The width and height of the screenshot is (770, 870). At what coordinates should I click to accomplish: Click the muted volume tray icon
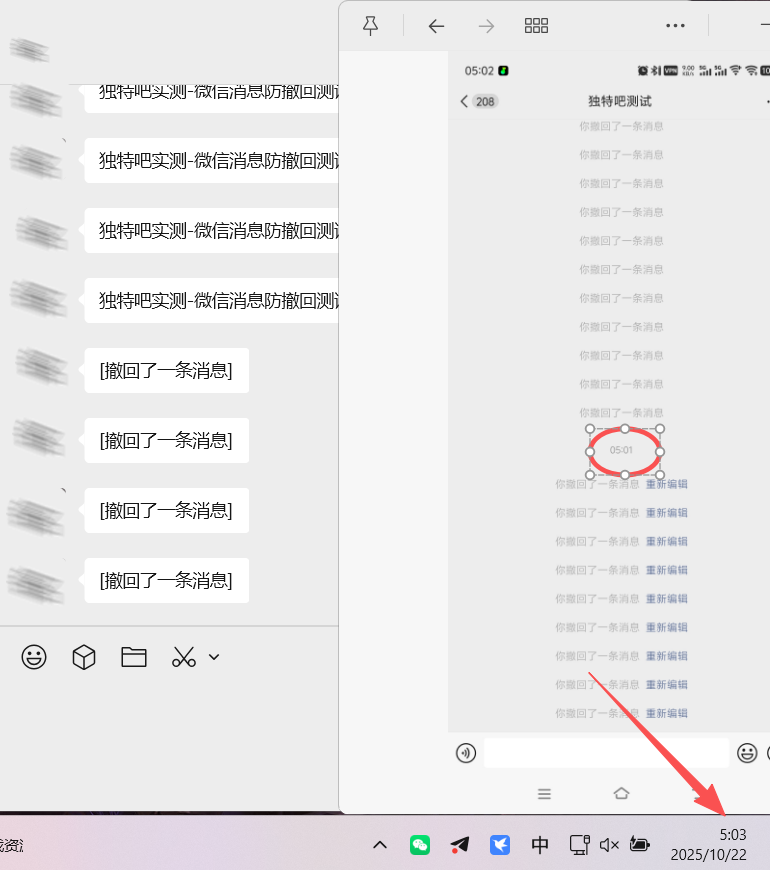609,845
